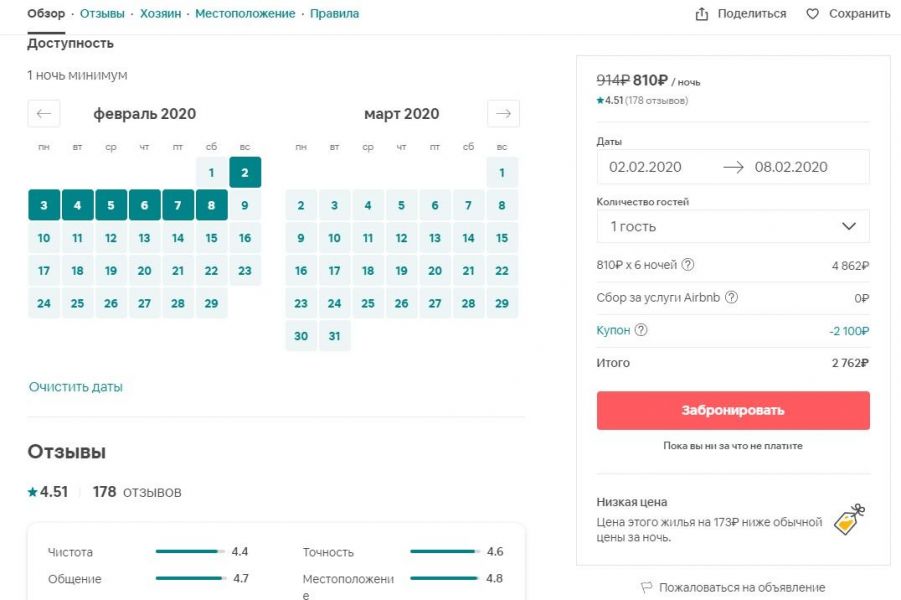Click the Save heart icon

812,14
